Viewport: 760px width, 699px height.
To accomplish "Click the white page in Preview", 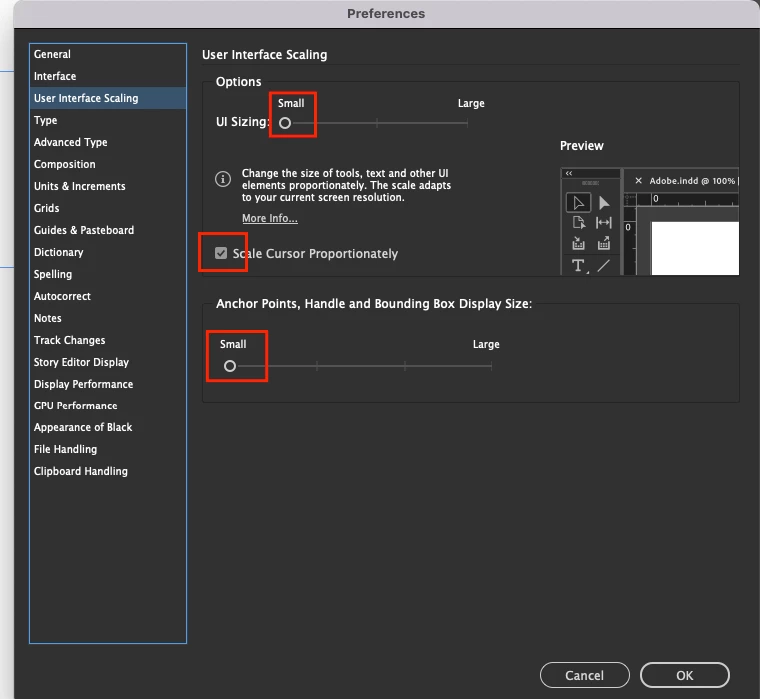I will click(x=695, y=248).
